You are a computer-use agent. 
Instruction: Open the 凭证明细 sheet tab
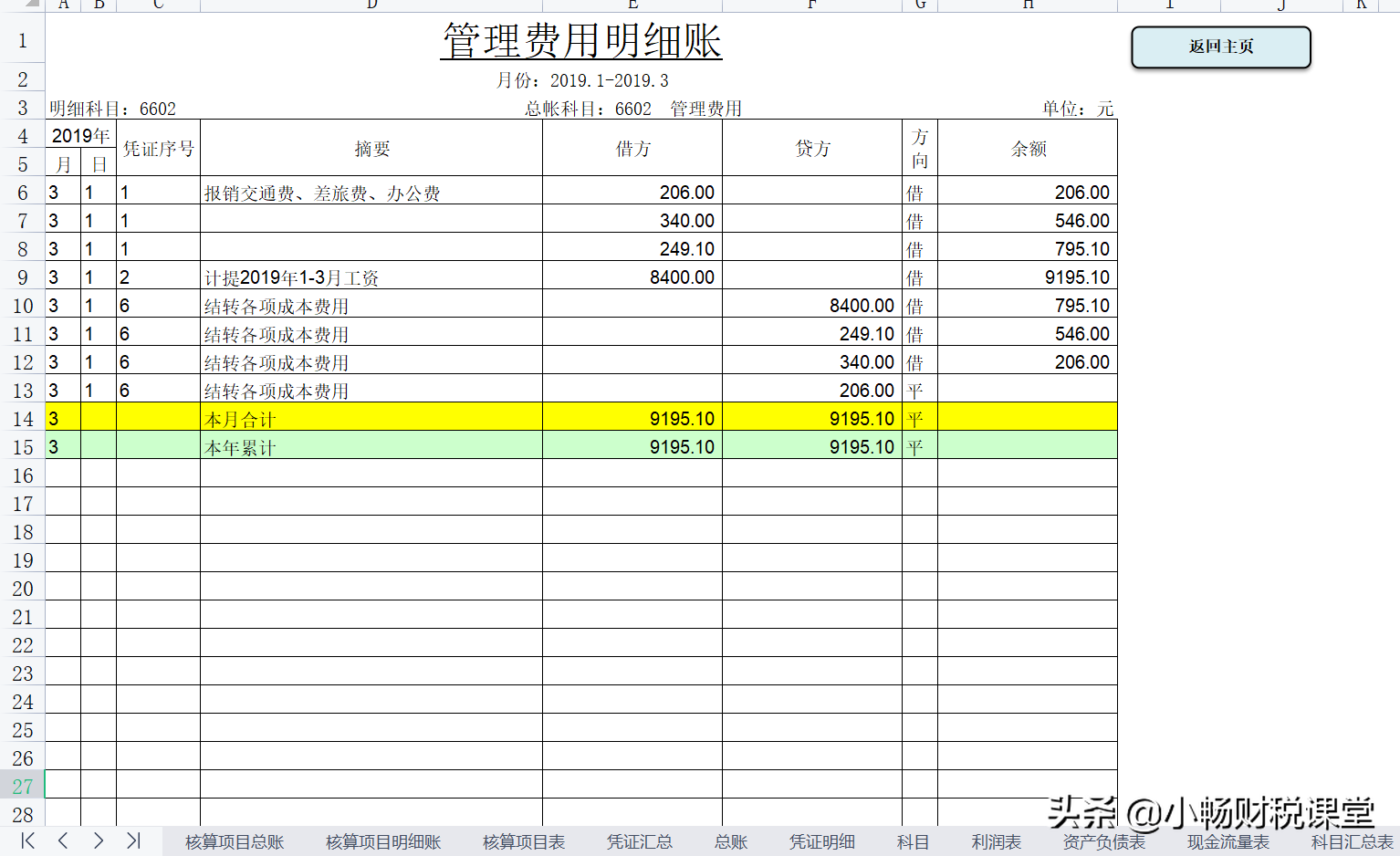(820, 842)
